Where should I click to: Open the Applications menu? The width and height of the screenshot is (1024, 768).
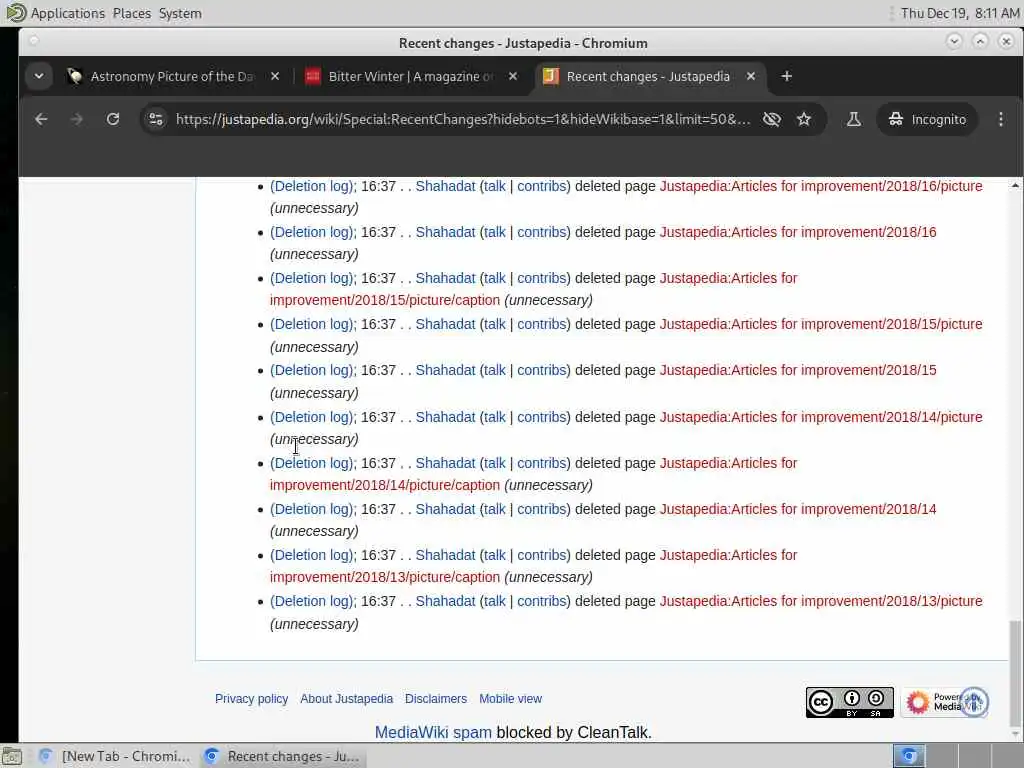click(x=68, y=13)
